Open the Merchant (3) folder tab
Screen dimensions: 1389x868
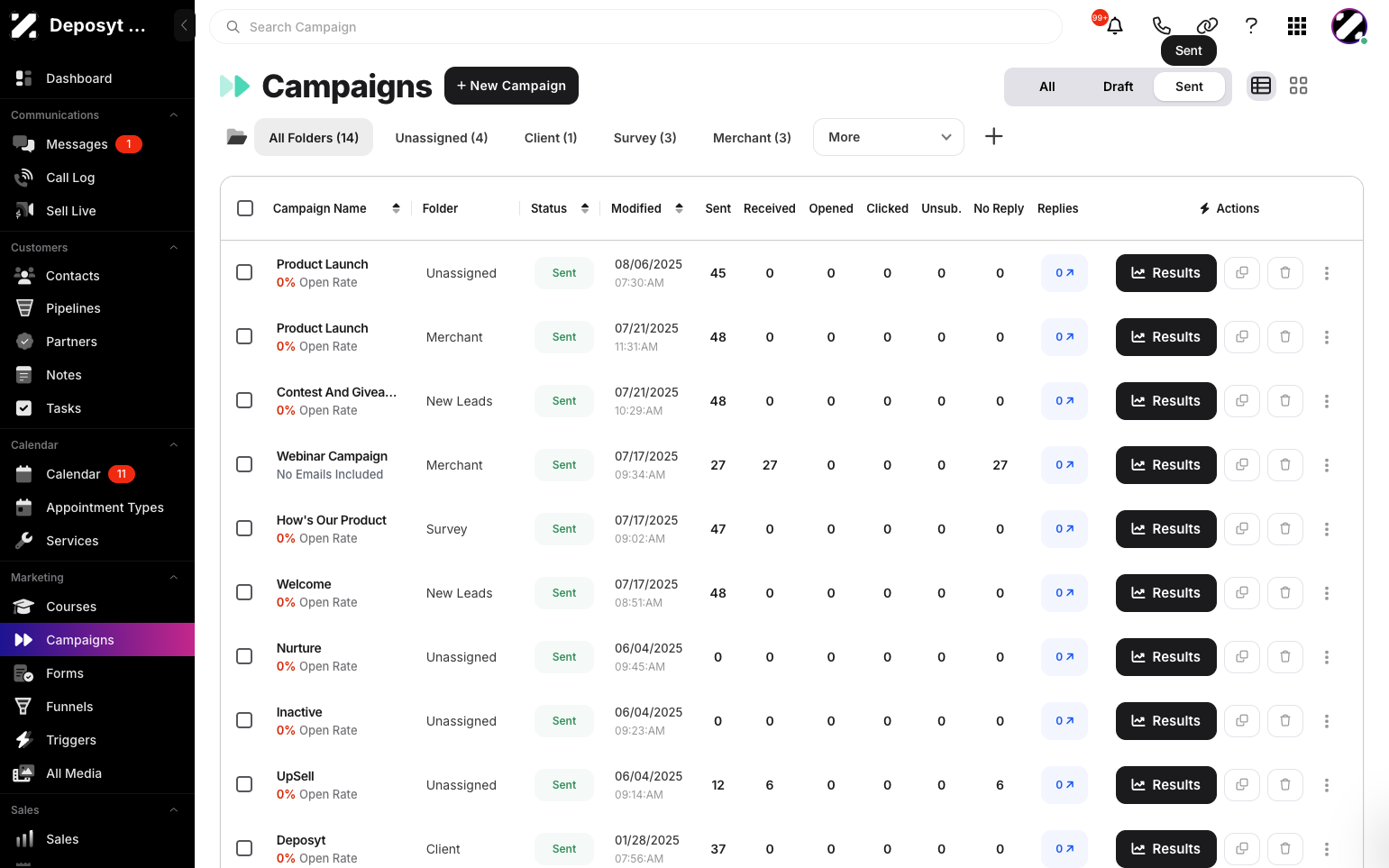[x=752, y=138]
